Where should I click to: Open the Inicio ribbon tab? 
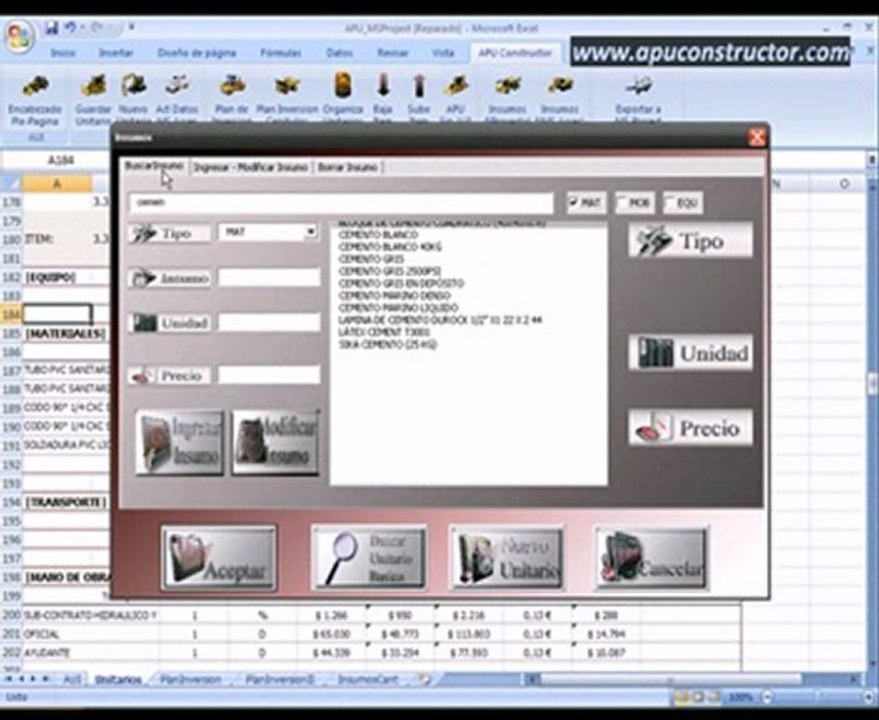[x=63, y=53]
